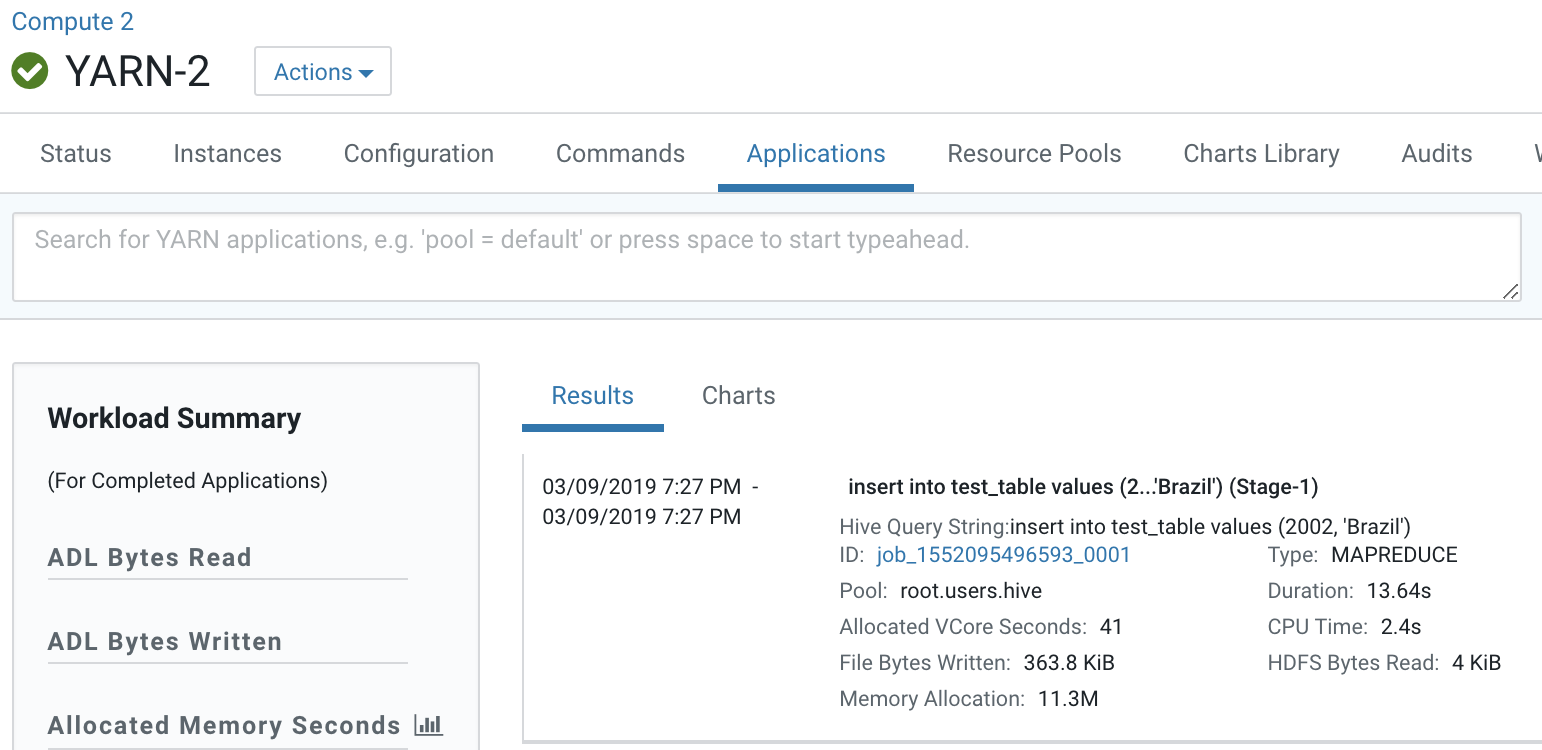The height and width of the screenshot is (750, 1542).
Task: Open the Allocated Memory Seconds chart icon
Action: [428, 725]
